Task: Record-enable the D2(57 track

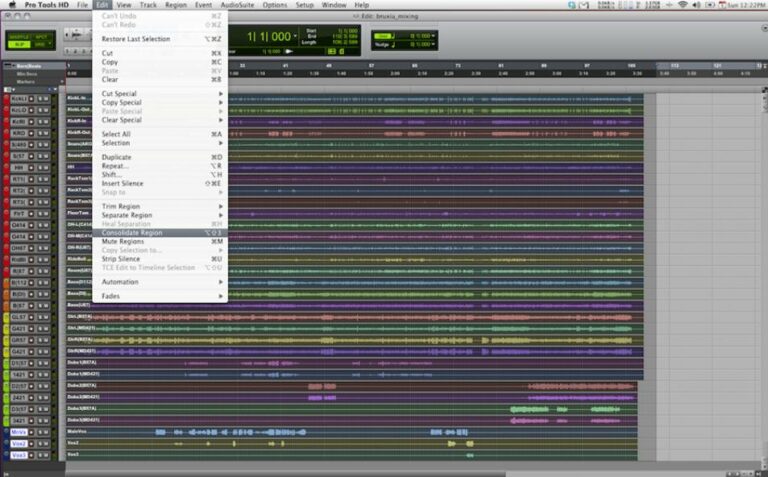Action: 31,386
